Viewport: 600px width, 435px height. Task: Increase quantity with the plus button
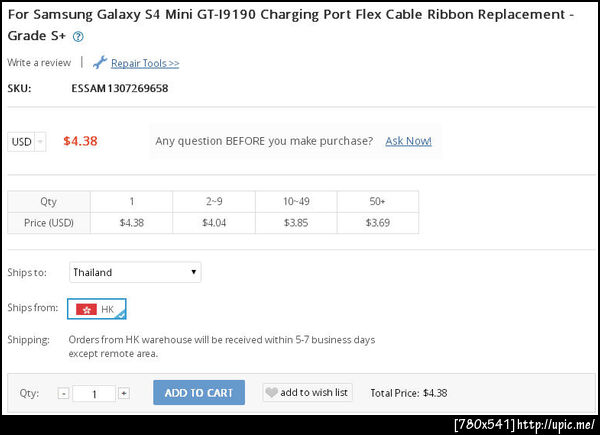(123, 394)
